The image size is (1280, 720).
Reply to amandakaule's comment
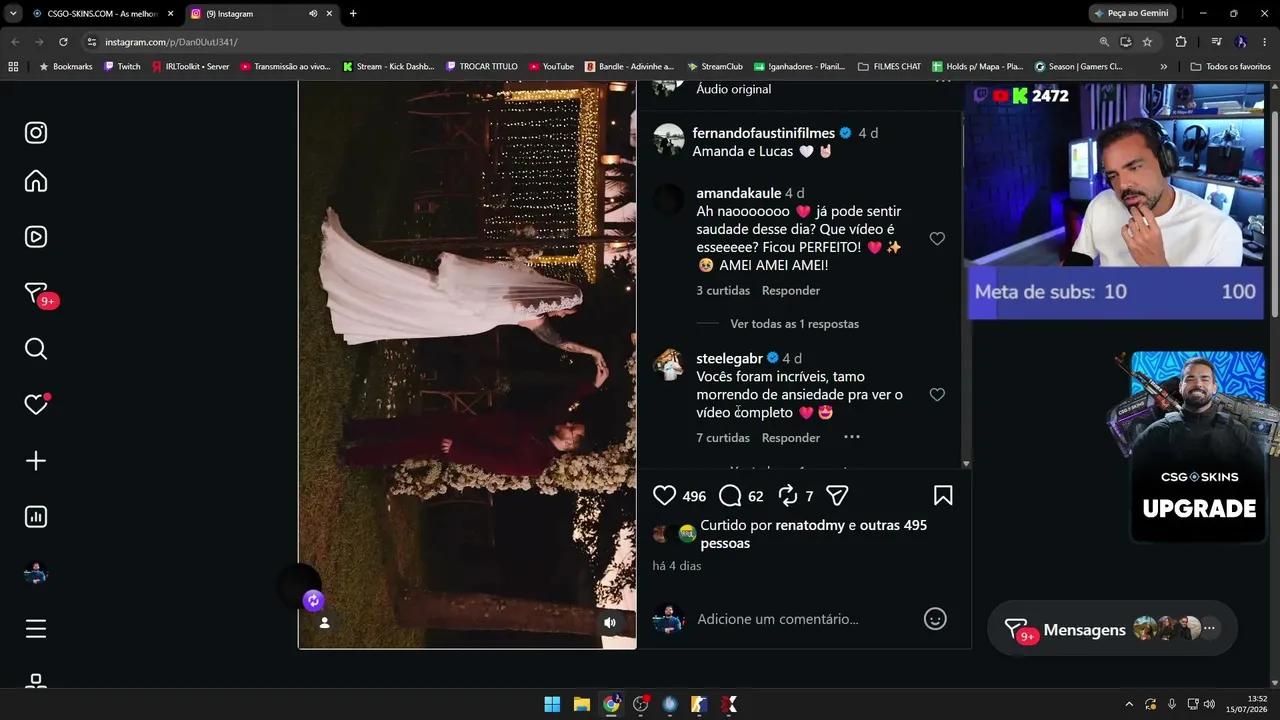click(791, 291)
